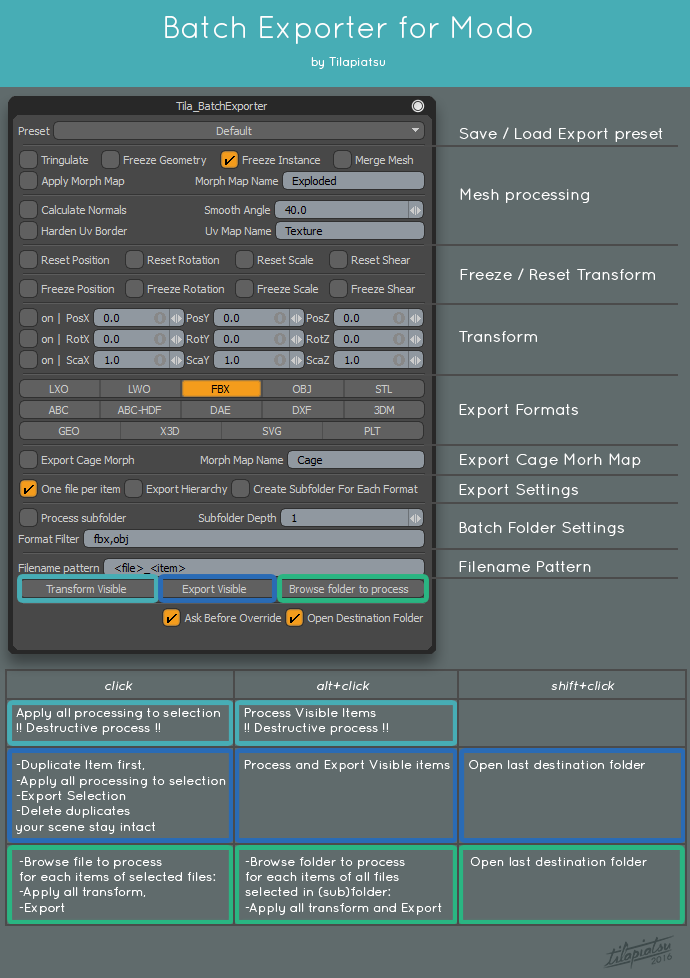690x978 pixels.
Task: Click the round keyframe dot in ScaZ field
Action: point(399,360)
